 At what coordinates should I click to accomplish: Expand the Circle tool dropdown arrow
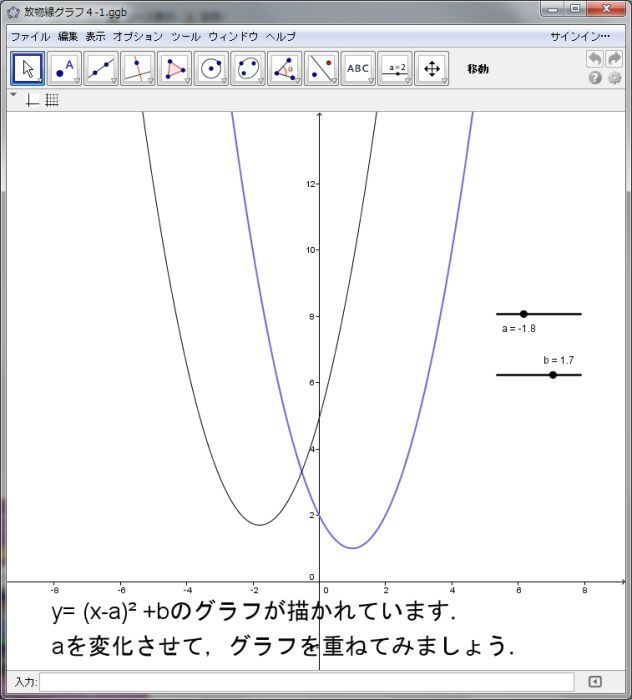tap(224, 81)
